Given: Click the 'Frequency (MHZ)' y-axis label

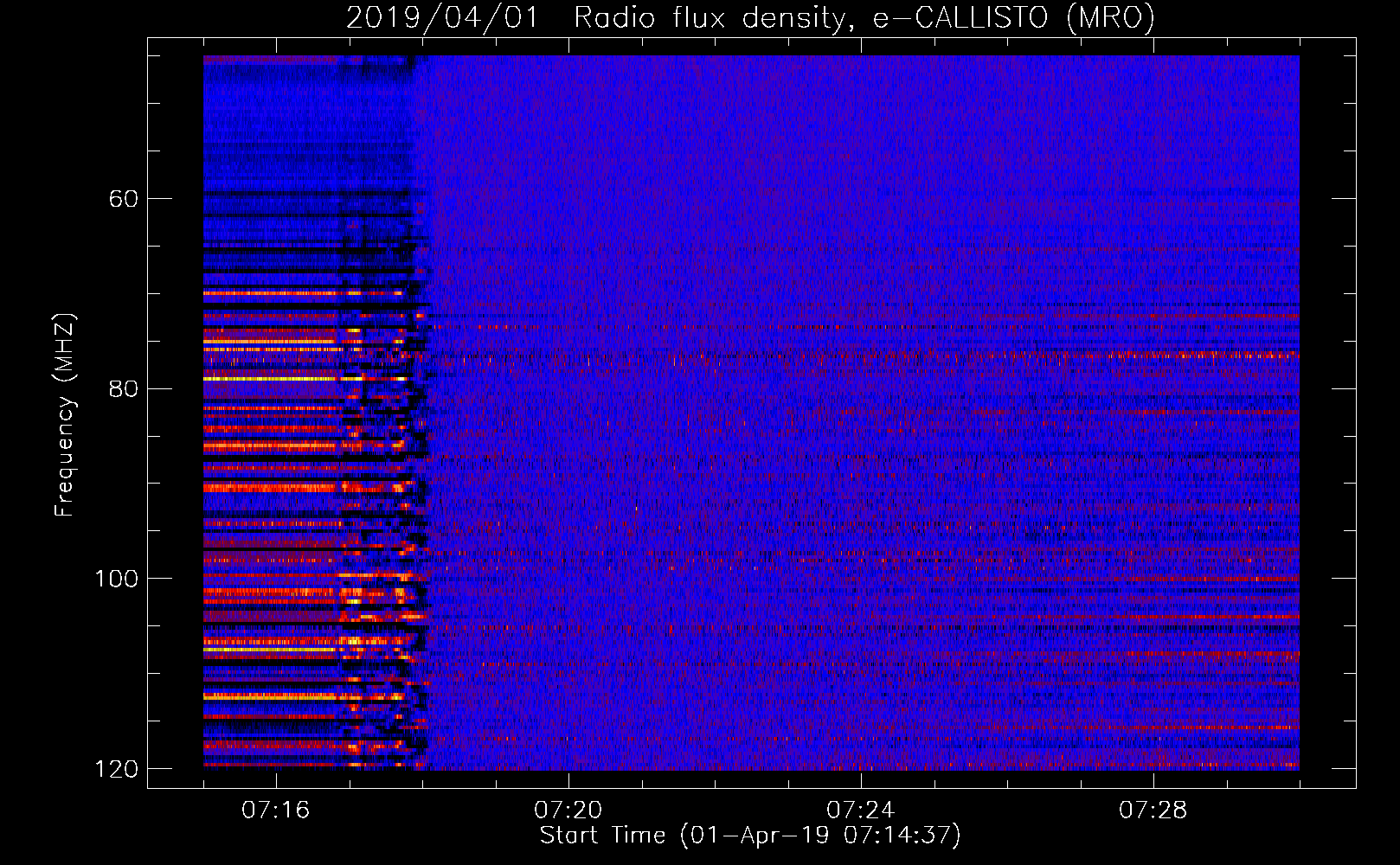Looking at the screenshot, I should click(65, 414).
